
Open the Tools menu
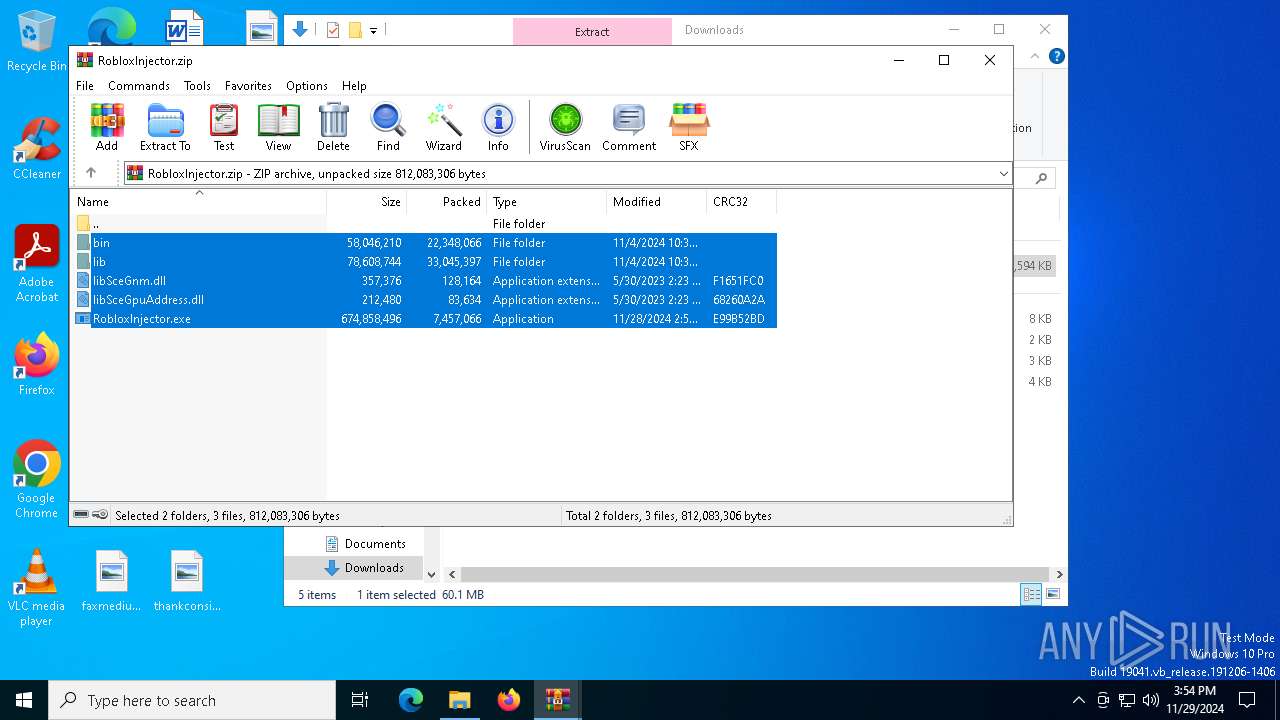(197, 86)
